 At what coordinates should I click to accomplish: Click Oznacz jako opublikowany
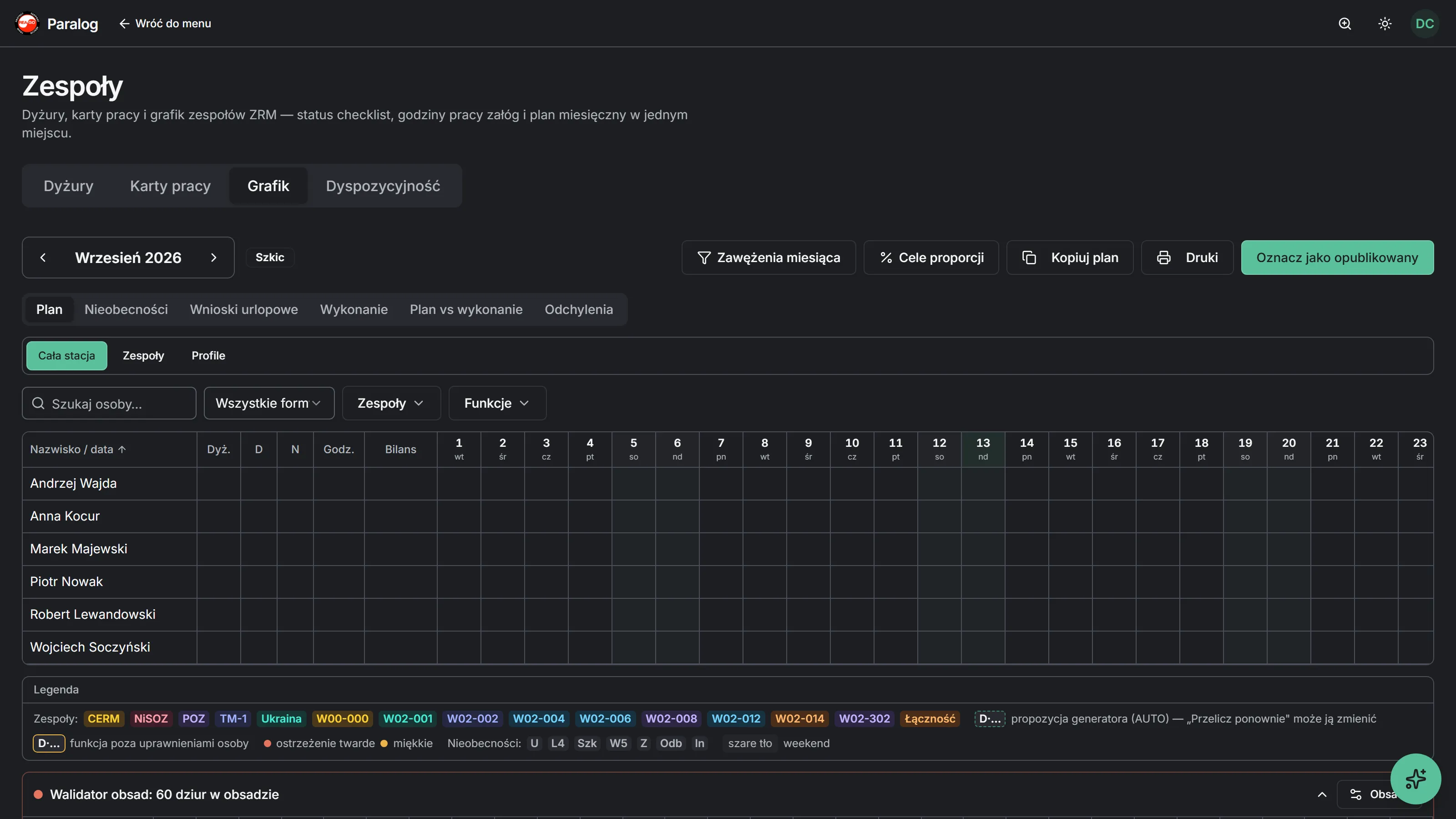(1337, 258)
